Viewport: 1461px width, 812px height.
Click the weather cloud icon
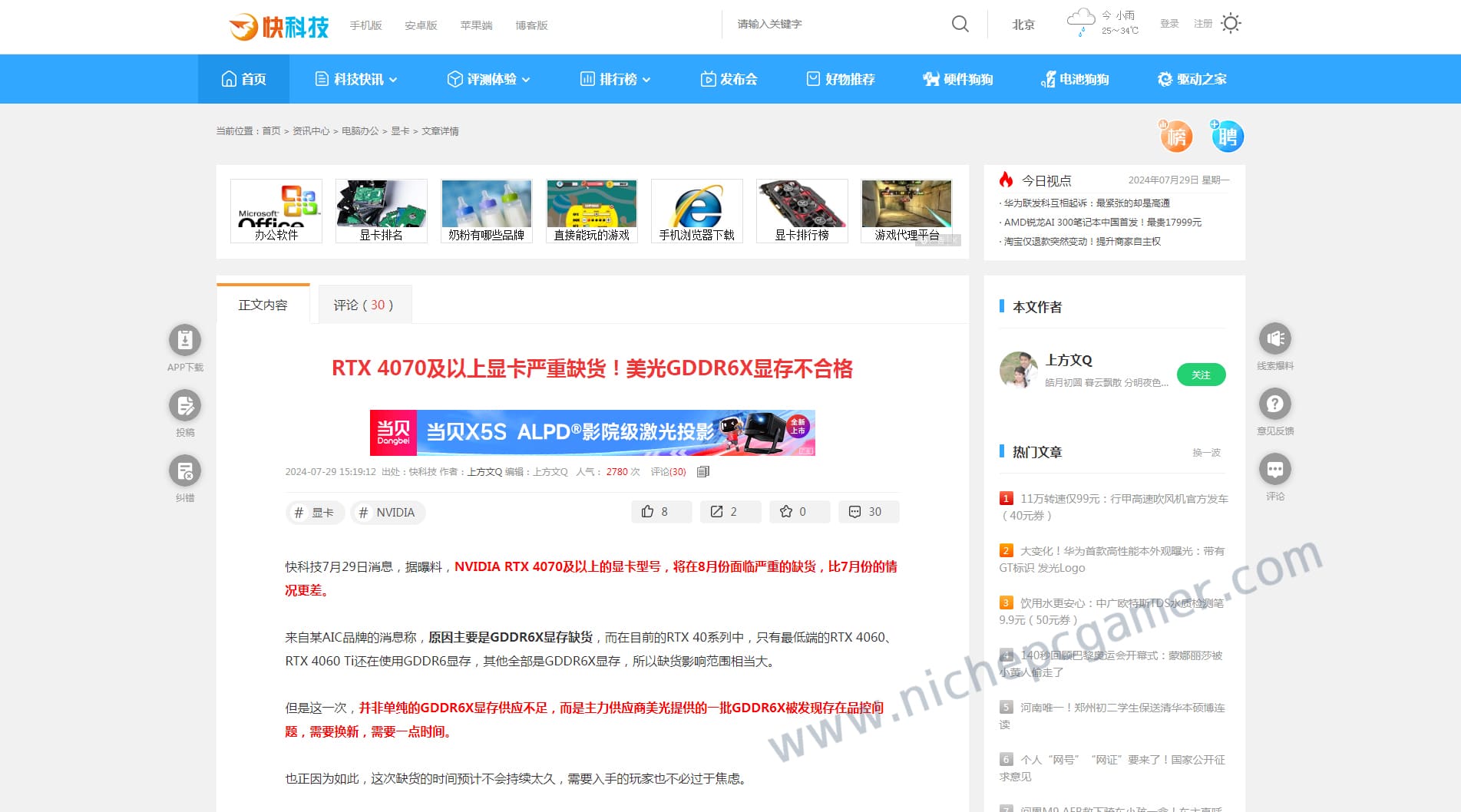(x=1081, y=22)
